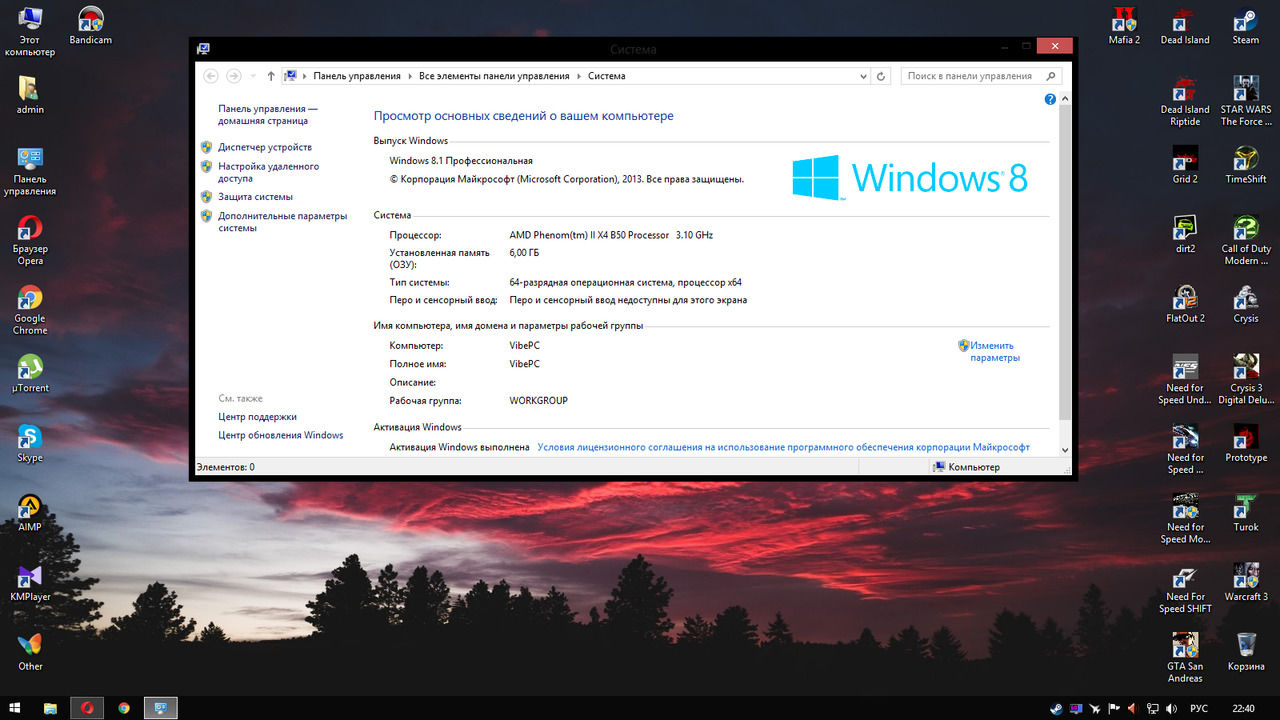Select the Google Chrome desktop icon
Screen dimensions: 1280x720
pyautogui.click(x=30, y=310)
